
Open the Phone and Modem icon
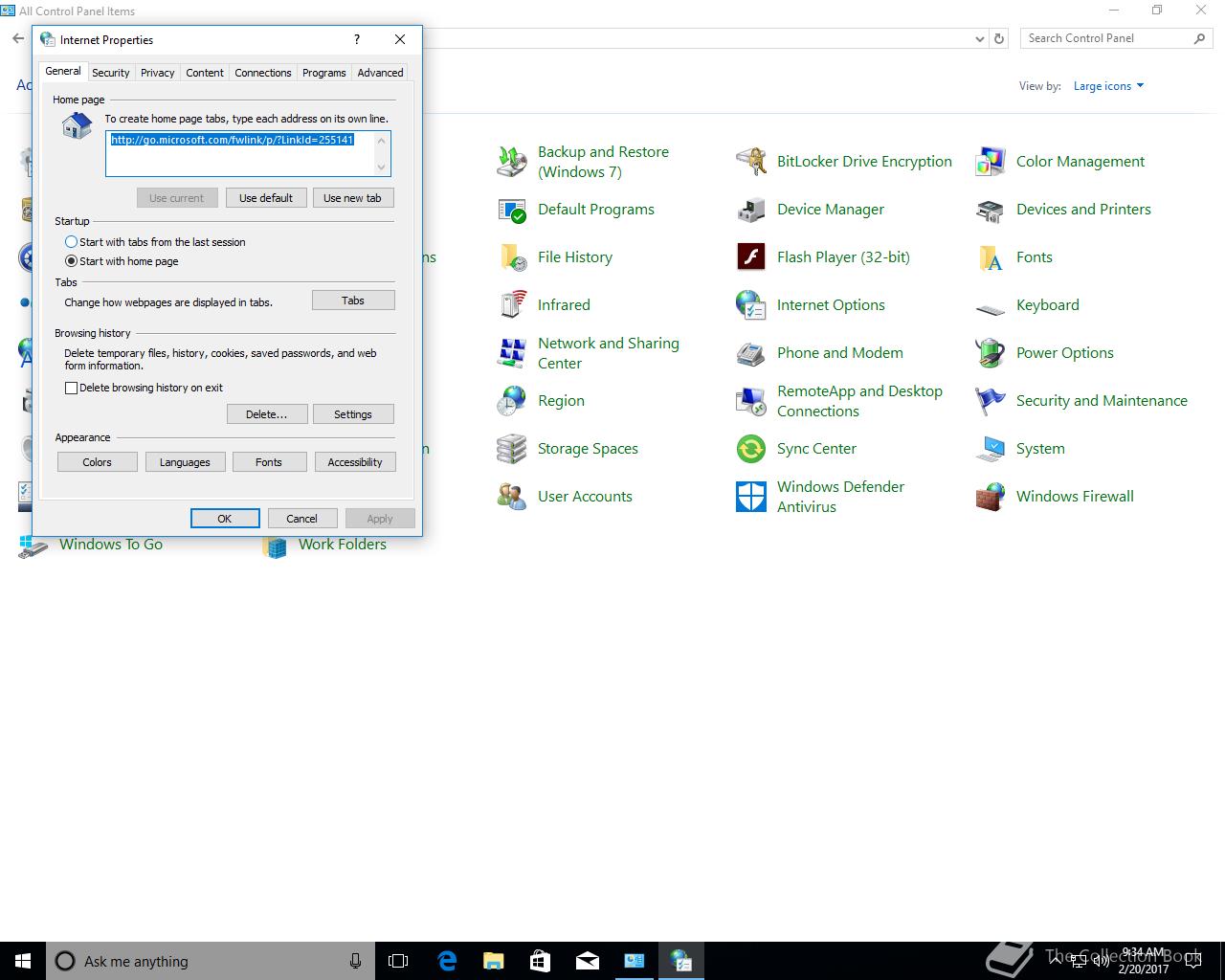pos(751,353)
